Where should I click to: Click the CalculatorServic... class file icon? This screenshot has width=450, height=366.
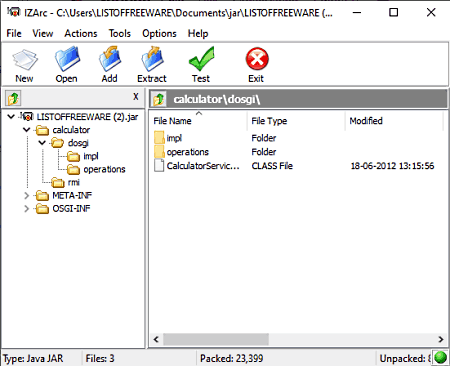[x=159, y=165]
